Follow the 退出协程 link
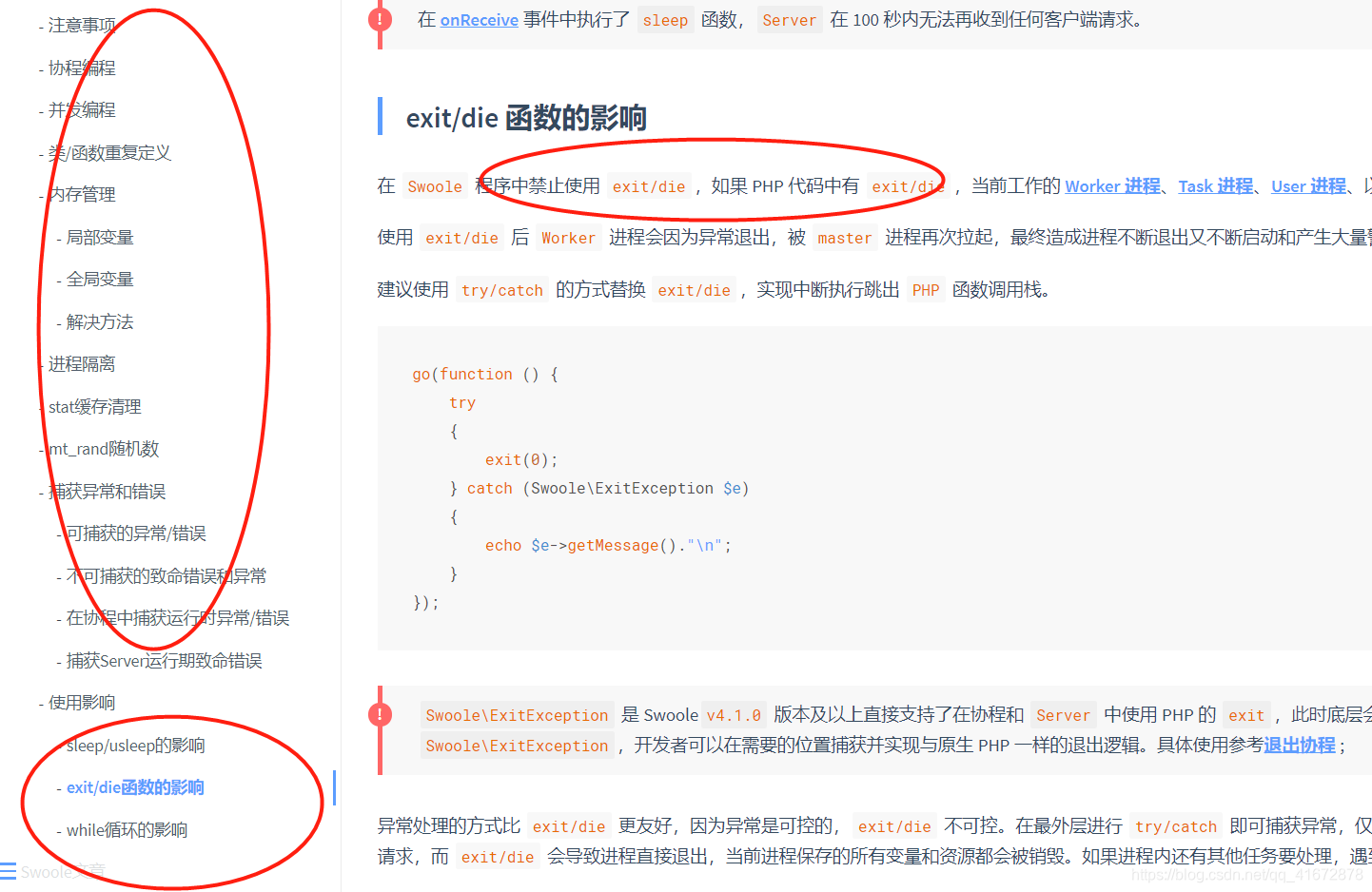The image size is (1372, 892). (1300, 746)
